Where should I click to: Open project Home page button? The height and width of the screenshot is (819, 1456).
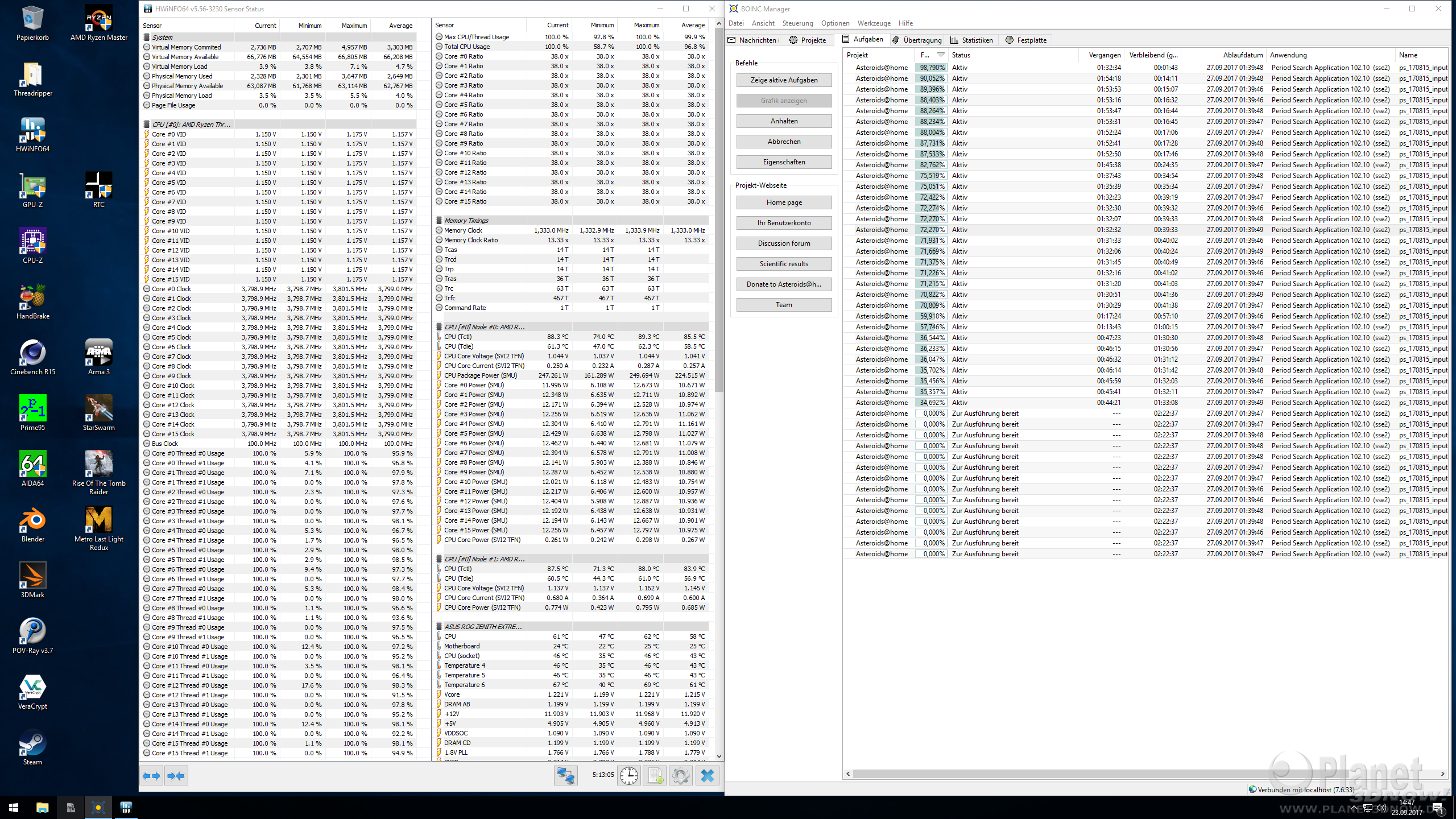point(784,202)
